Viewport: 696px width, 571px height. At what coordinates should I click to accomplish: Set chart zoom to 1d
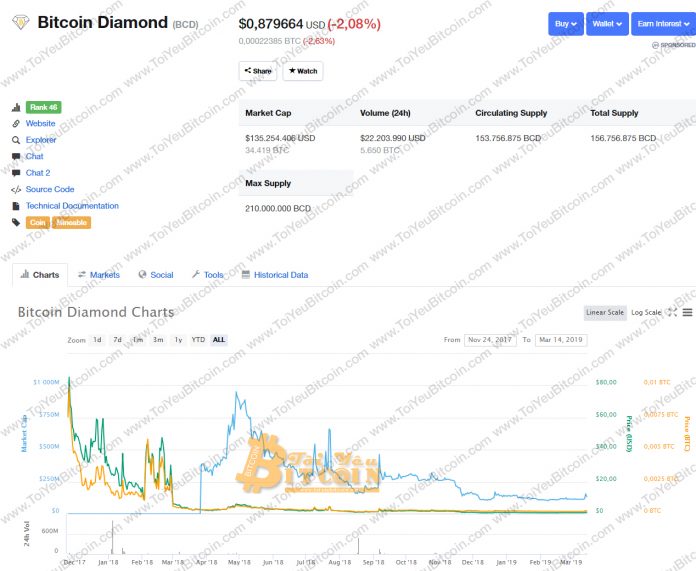(x=97, y=340)
